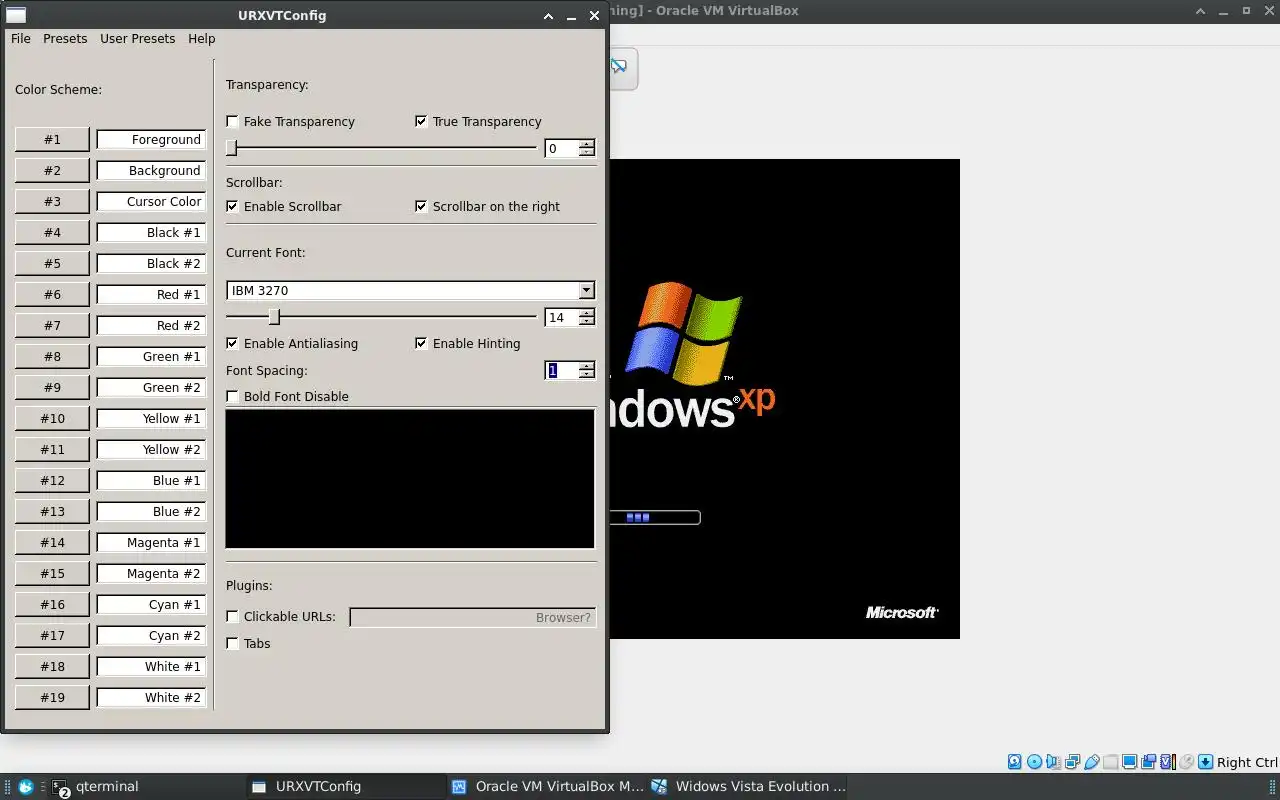
Task: Click VirtualBox audio speaker status icon
Action: (x=1053, y=762)
